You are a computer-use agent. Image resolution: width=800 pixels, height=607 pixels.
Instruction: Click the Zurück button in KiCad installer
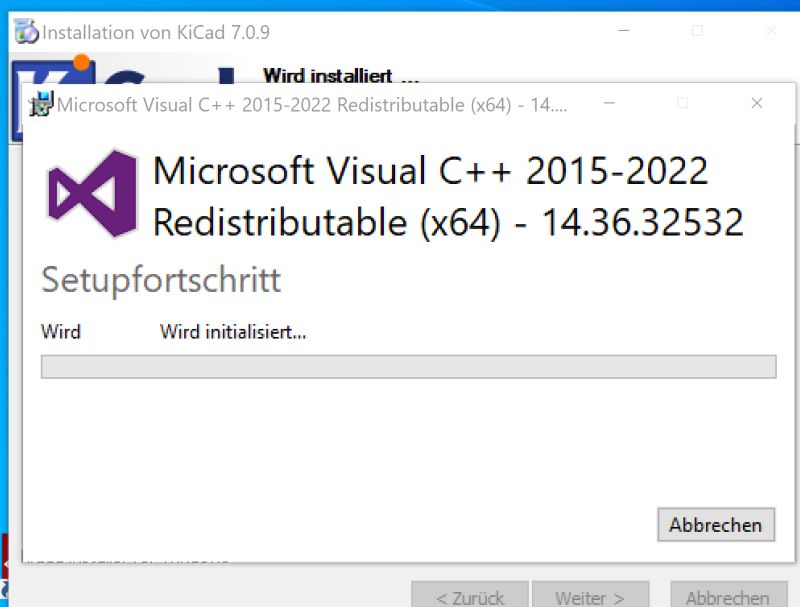pos(470,596)
